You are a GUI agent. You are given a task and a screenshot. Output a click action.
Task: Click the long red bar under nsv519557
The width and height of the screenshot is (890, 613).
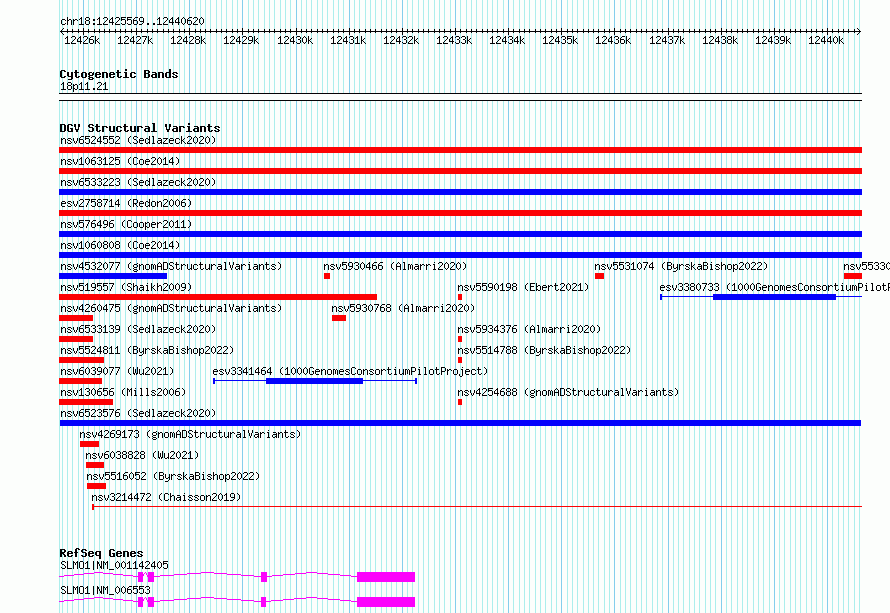click(218, 297)
